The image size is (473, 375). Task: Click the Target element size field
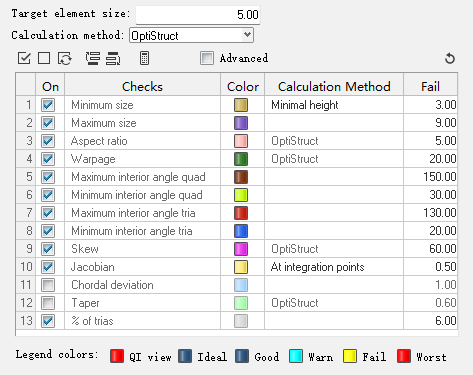[x=198, y=15]
